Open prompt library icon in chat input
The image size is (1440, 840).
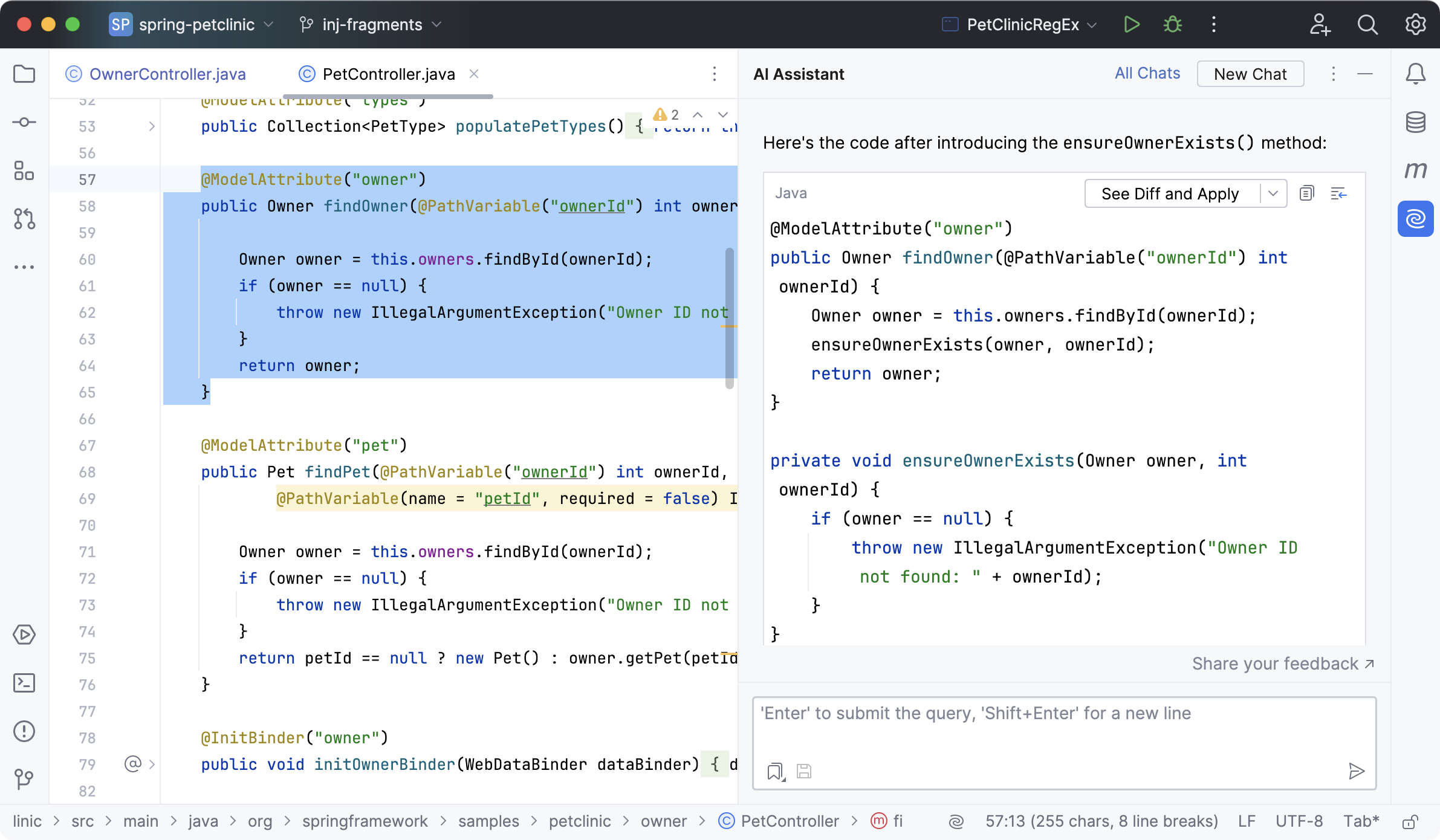point(775,771)
